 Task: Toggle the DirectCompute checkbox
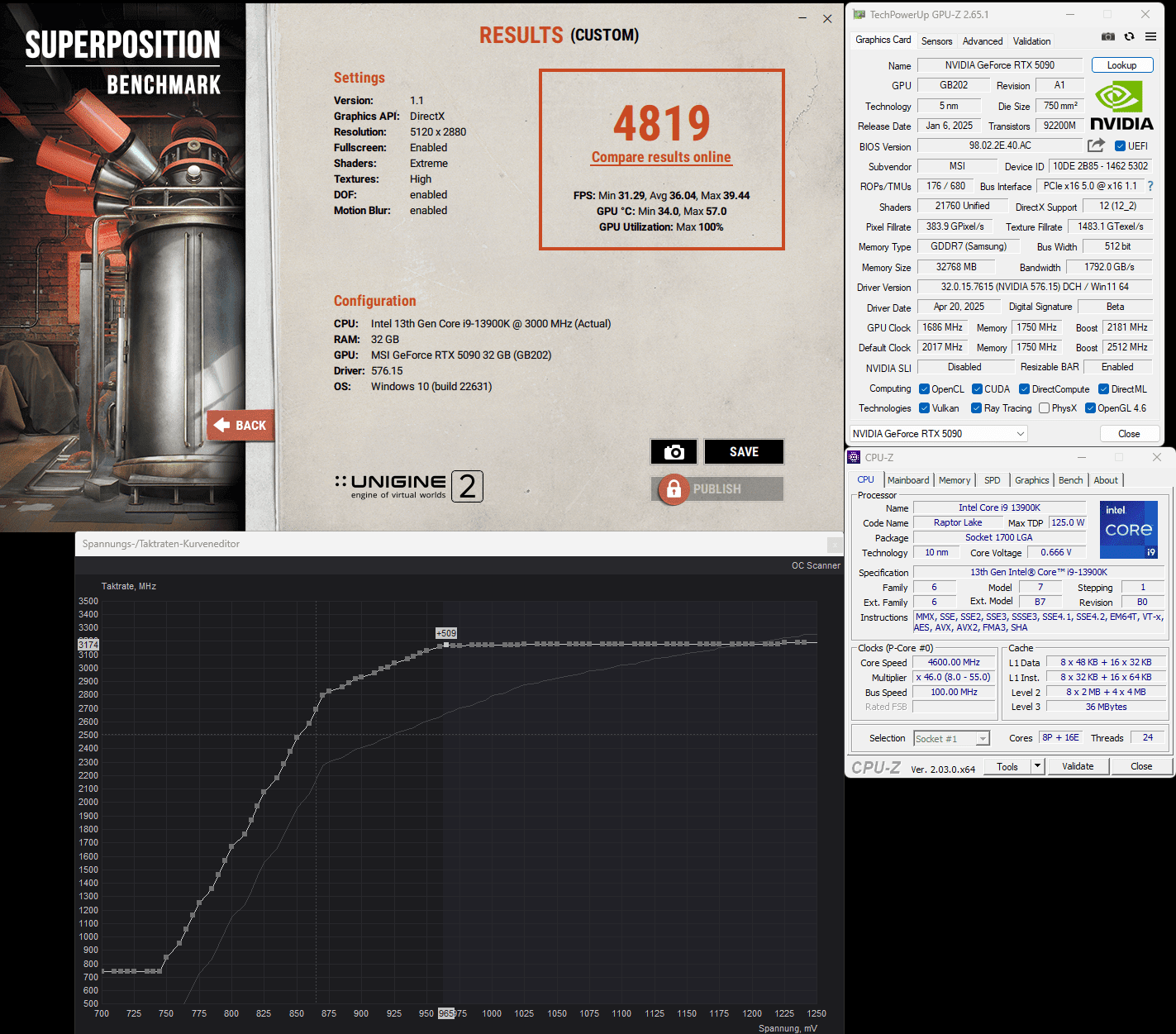coord(1024,389)
